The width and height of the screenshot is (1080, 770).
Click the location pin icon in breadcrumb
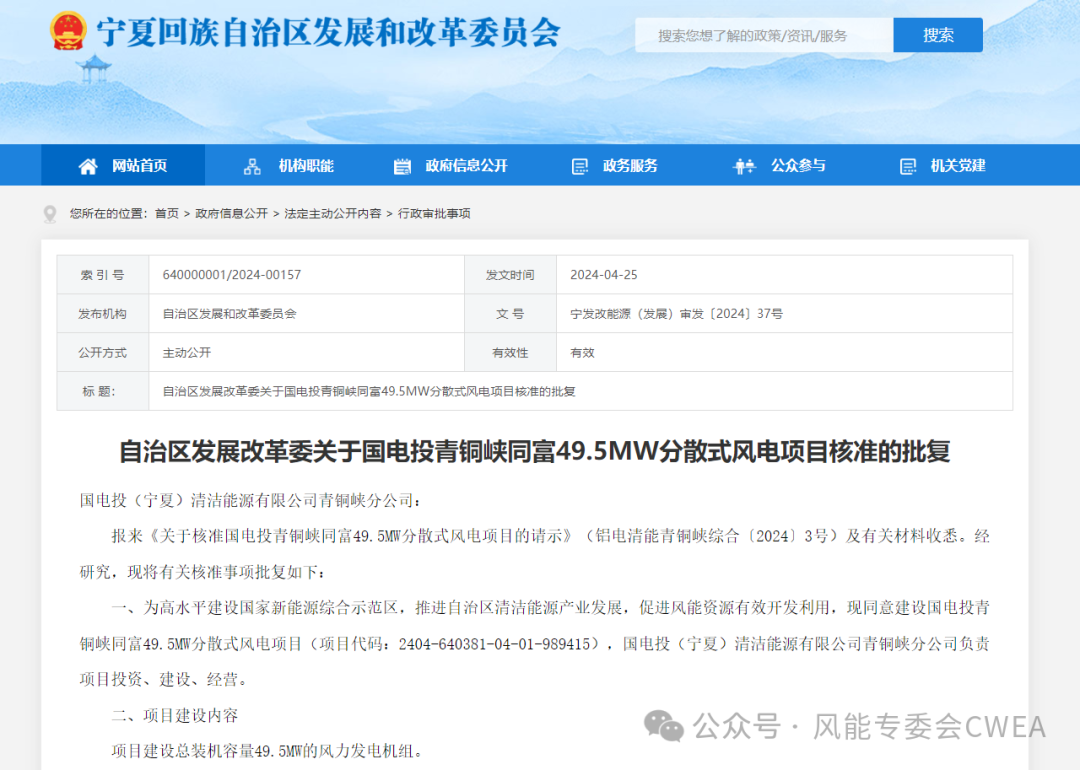[50, 214]
